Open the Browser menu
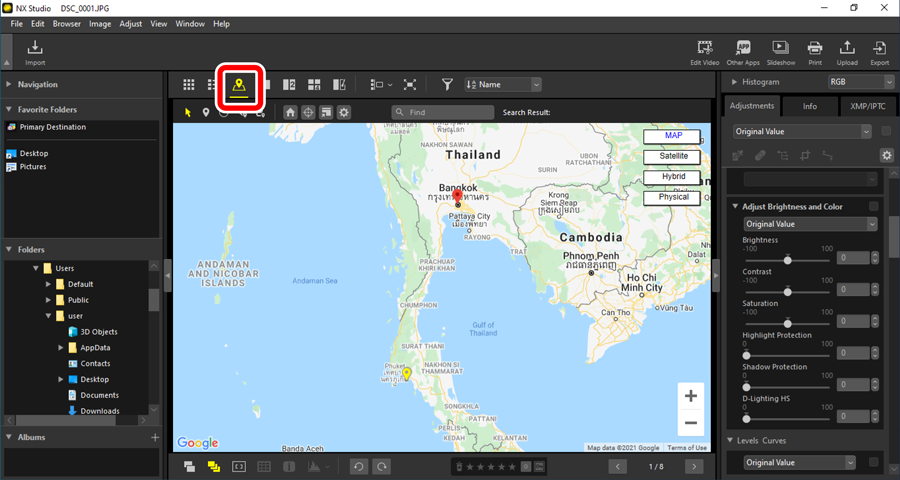This screenshot has height=480, width=900. (x=67, y=24)
